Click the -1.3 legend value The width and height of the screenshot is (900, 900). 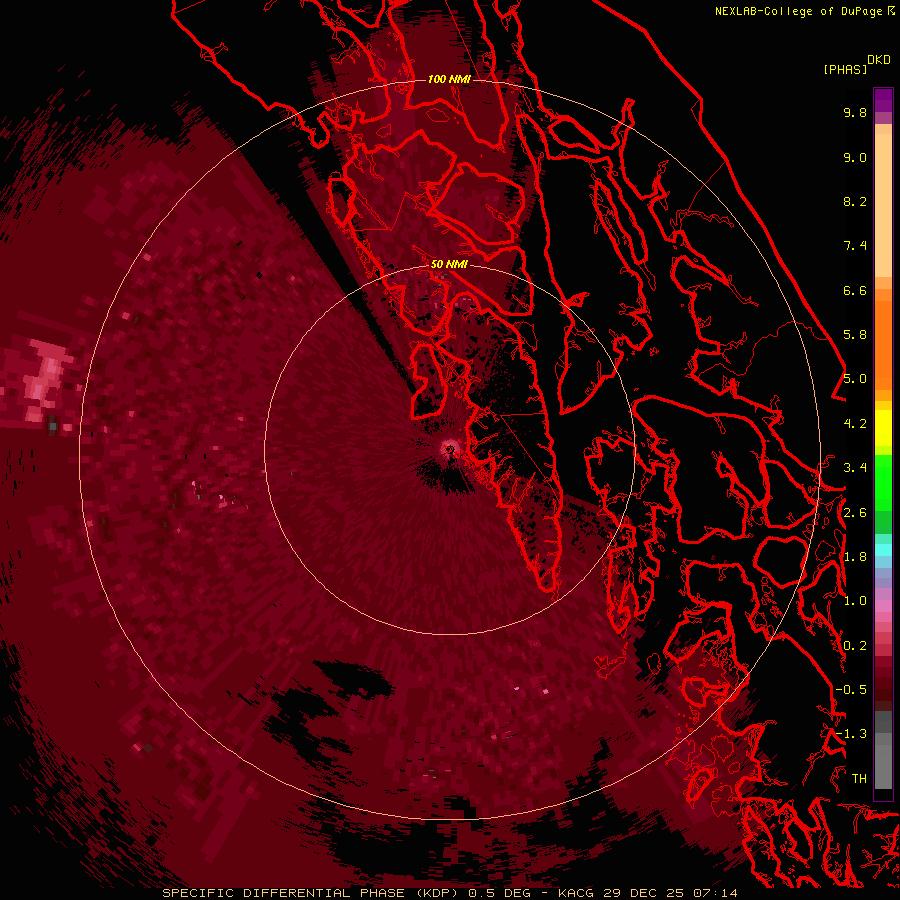(x=851, y=734)
